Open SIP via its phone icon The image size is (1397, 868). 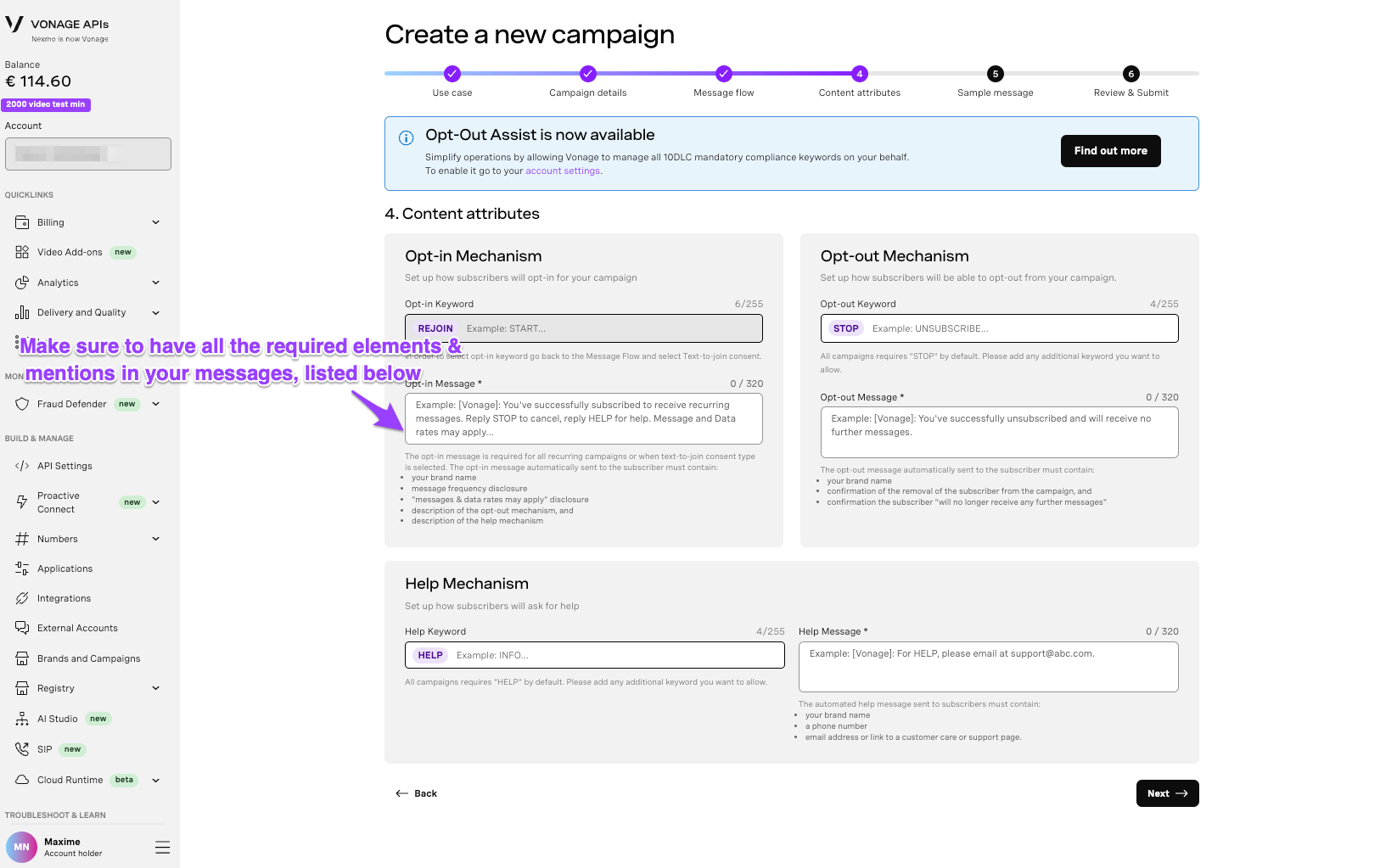tap(22, 749)
